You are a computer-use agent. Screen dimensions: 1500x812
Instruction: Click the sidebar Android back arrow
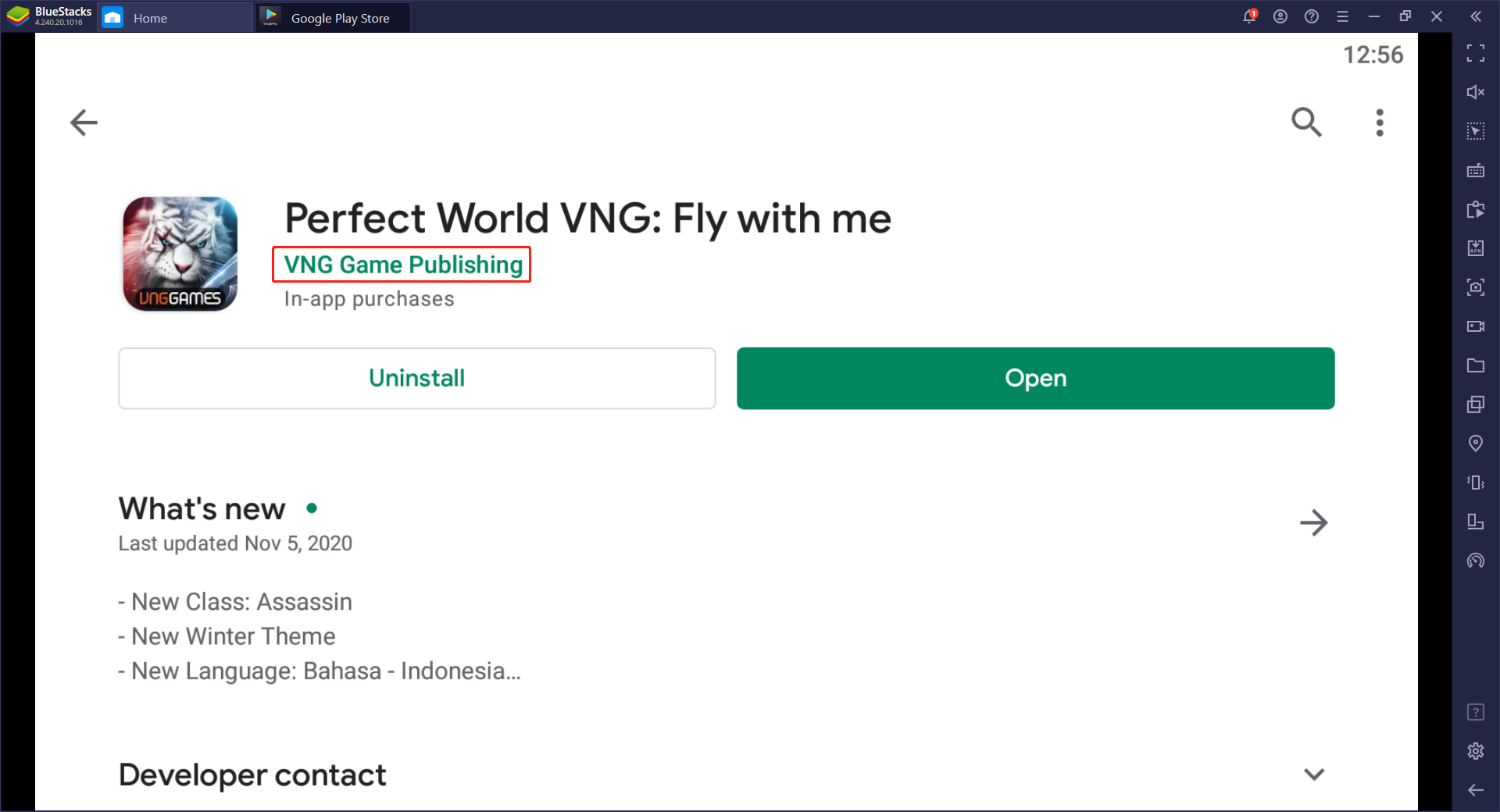point(1476,790)
